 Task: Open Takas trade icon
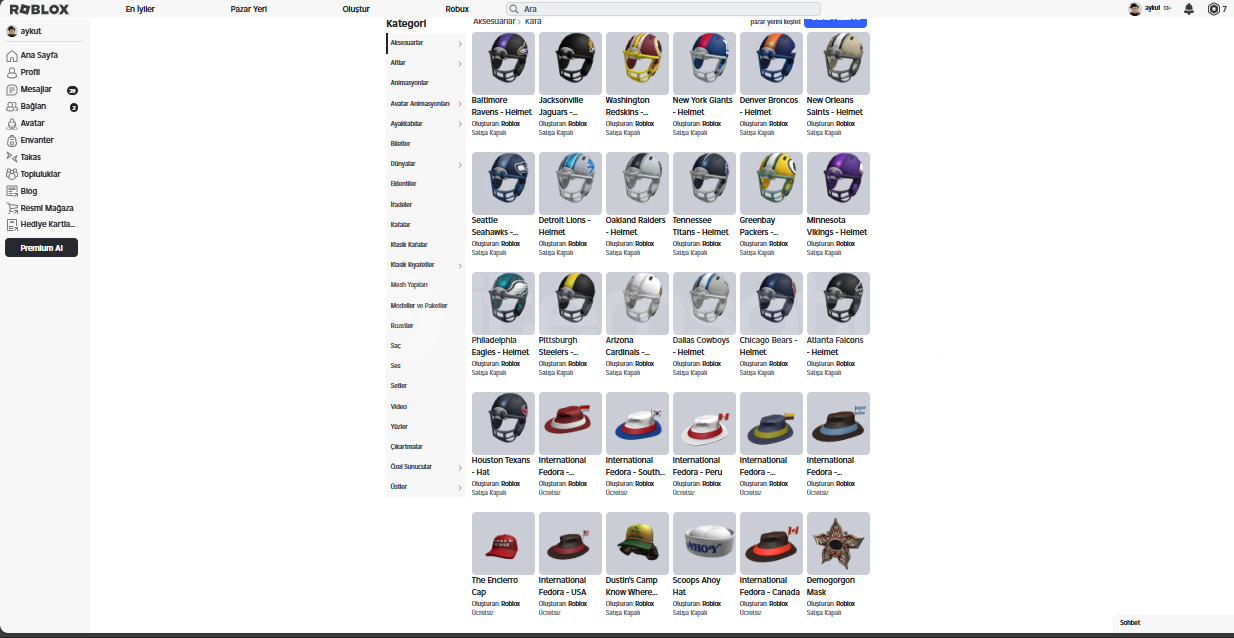[12, 157]
